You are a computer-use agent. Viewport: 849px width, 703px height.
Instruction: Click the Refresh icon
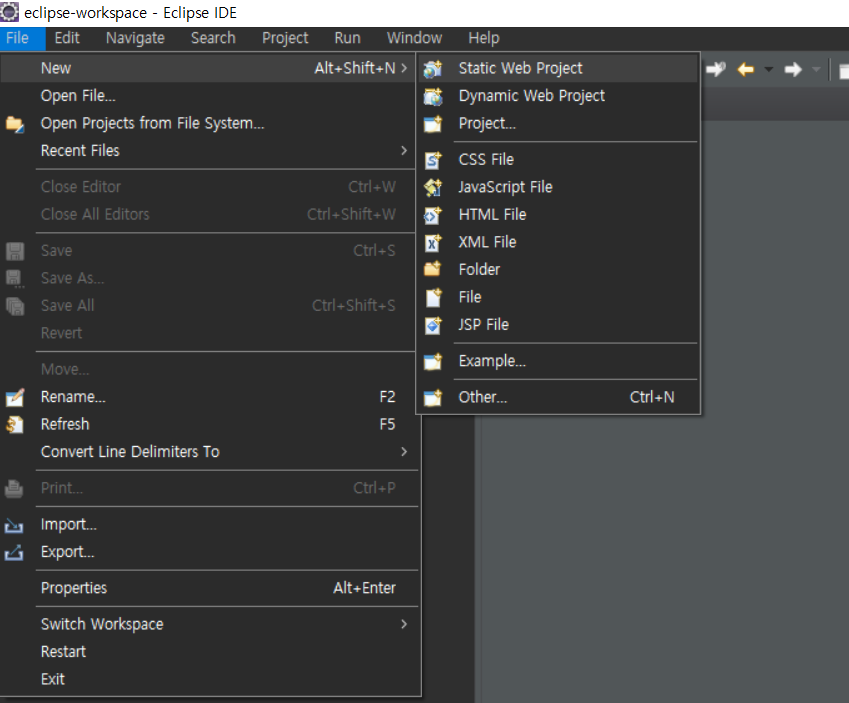click(15, 425)
